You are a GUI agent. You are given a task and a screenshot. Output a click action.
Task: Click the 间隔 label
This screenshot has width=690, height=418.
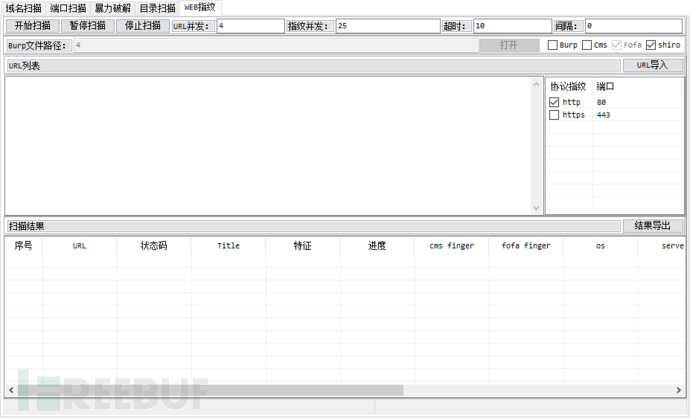[567, 26]
